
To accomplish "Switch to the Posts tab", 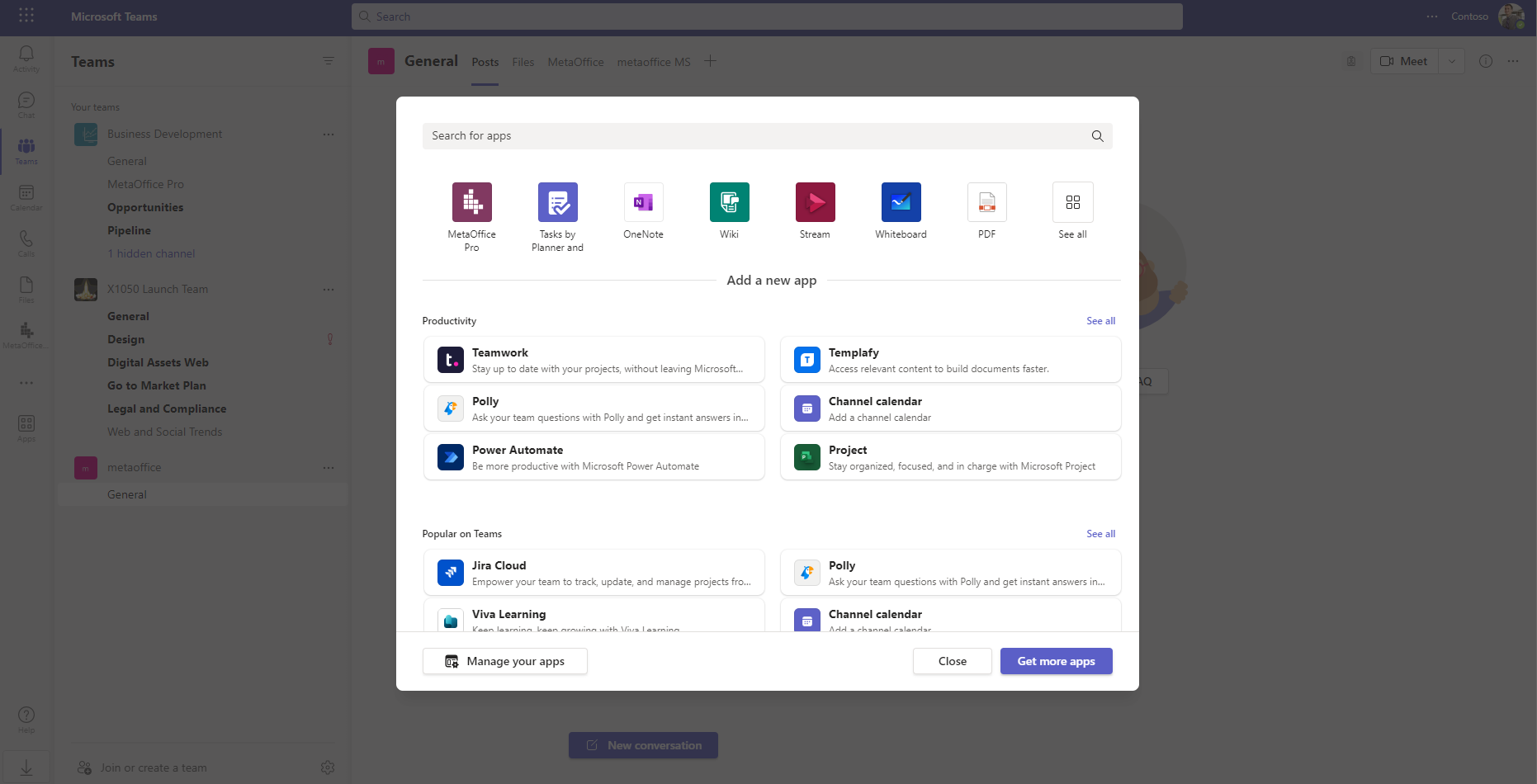I will (x=485, y=62).
